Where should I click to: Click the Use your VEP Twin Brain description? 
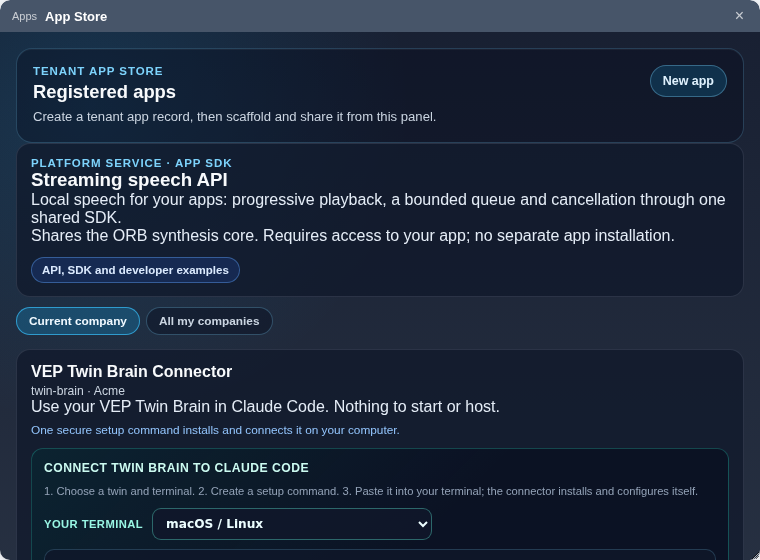pyautogui.click(x=265, y=406)
